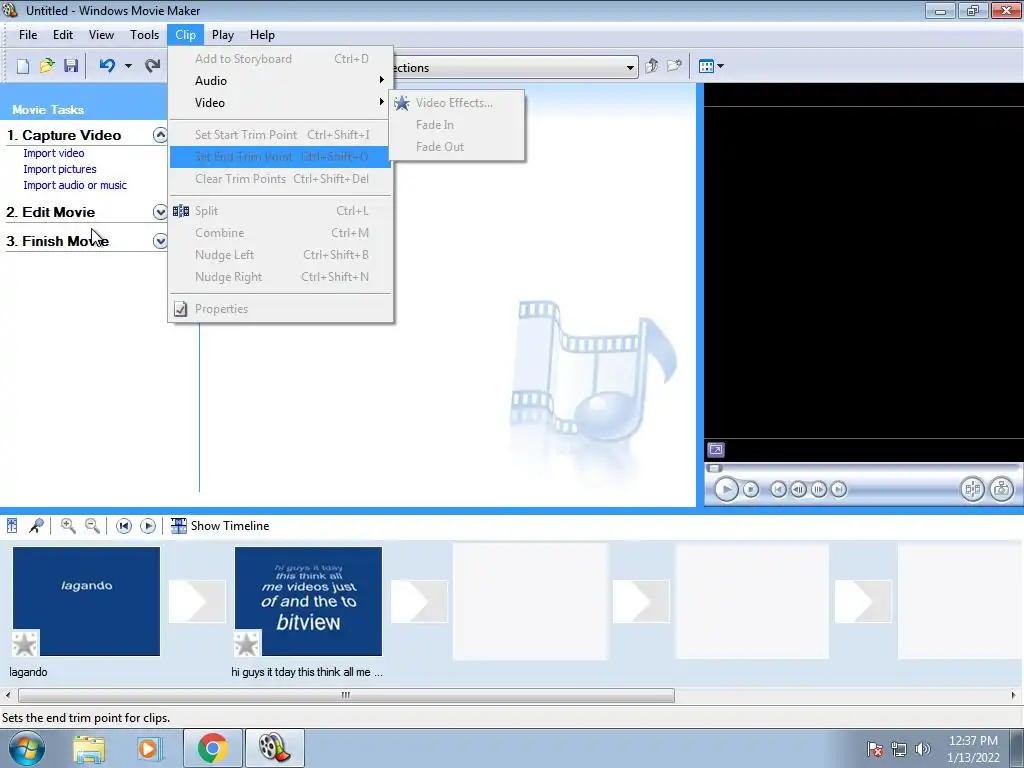Image resolution: width=1024 pixels, height=768 pixels.
Task: Expand the Edit Movie section
Action: tap(160, 212)
